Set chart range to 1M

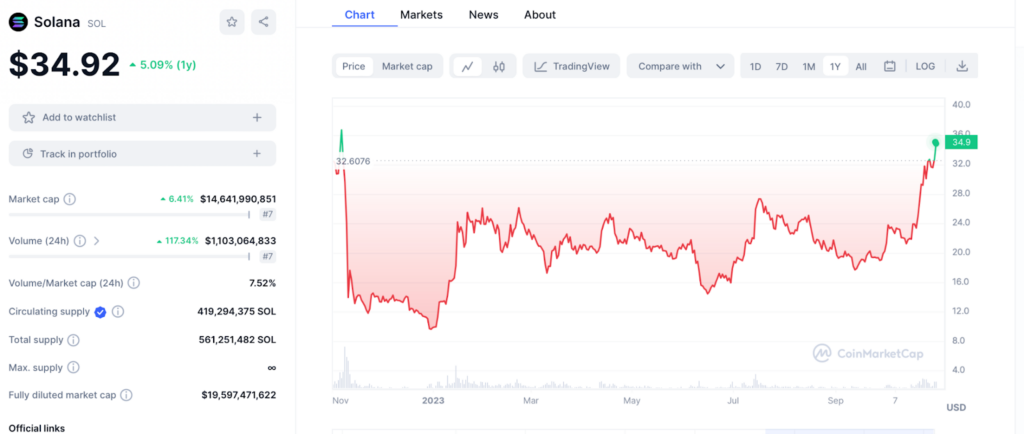pyautogui.click(x=809, y=67)
